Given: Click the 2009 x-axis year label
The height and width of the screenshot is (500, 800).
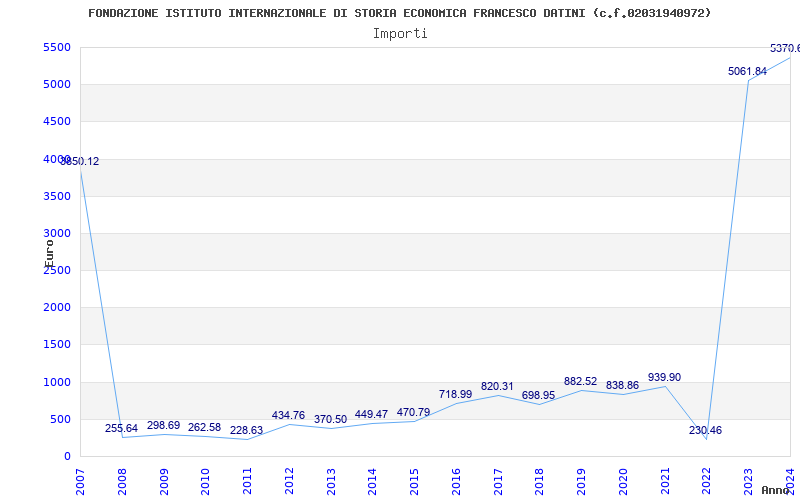Looking at the screenshot, I should click(x=164, y=482).
